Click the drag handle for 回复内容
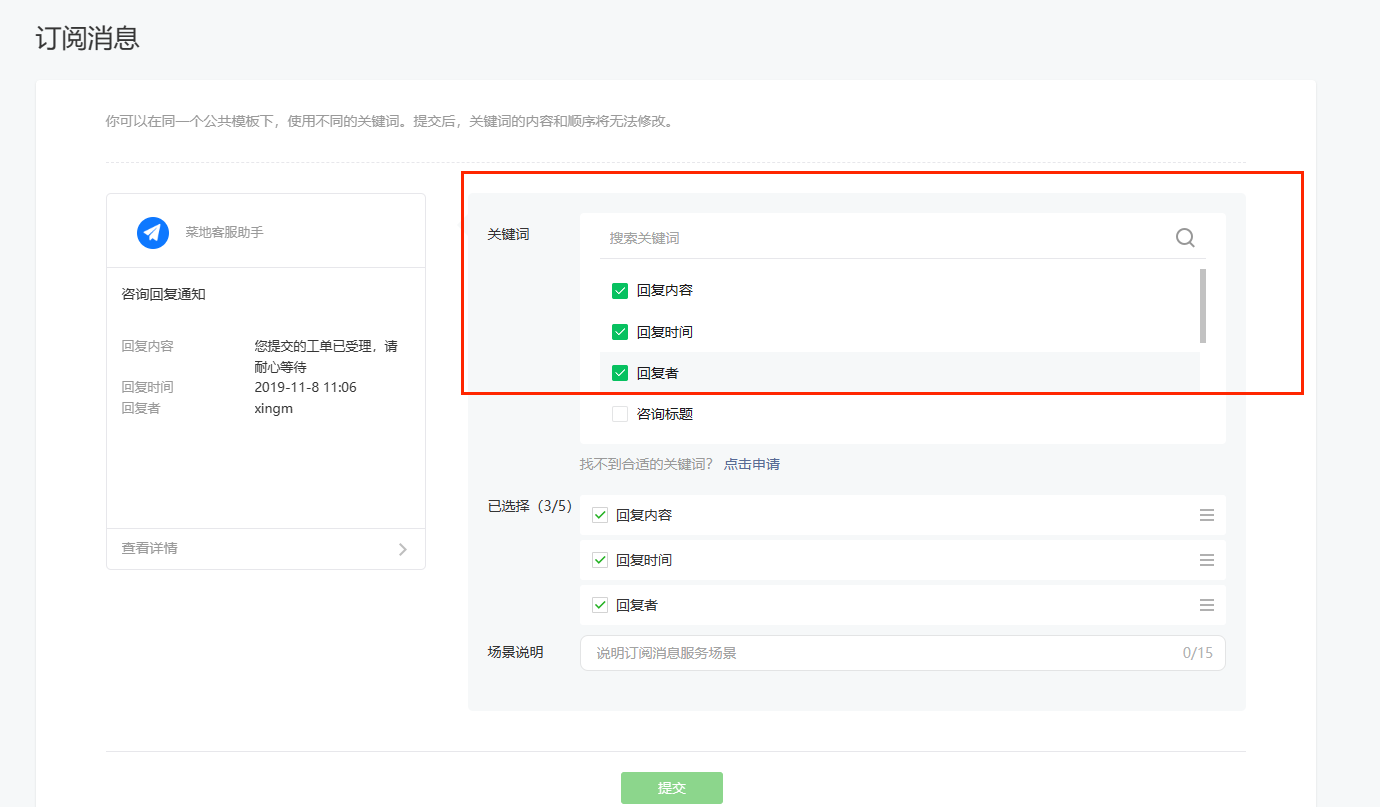The image size is (1380, 807). tap(1207, 515)
